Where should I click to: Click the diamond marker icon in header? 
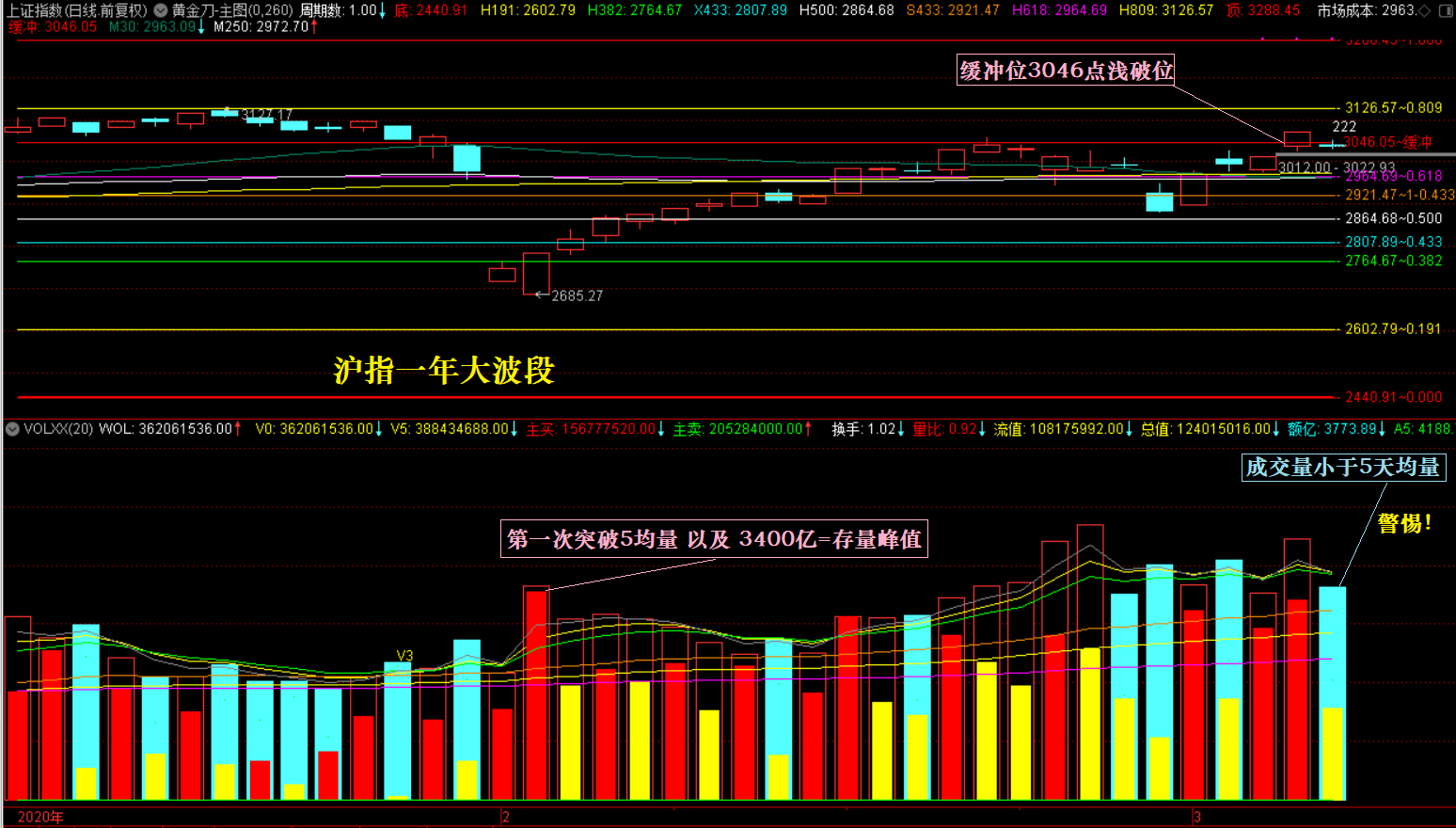click(x=1424, y=10)
